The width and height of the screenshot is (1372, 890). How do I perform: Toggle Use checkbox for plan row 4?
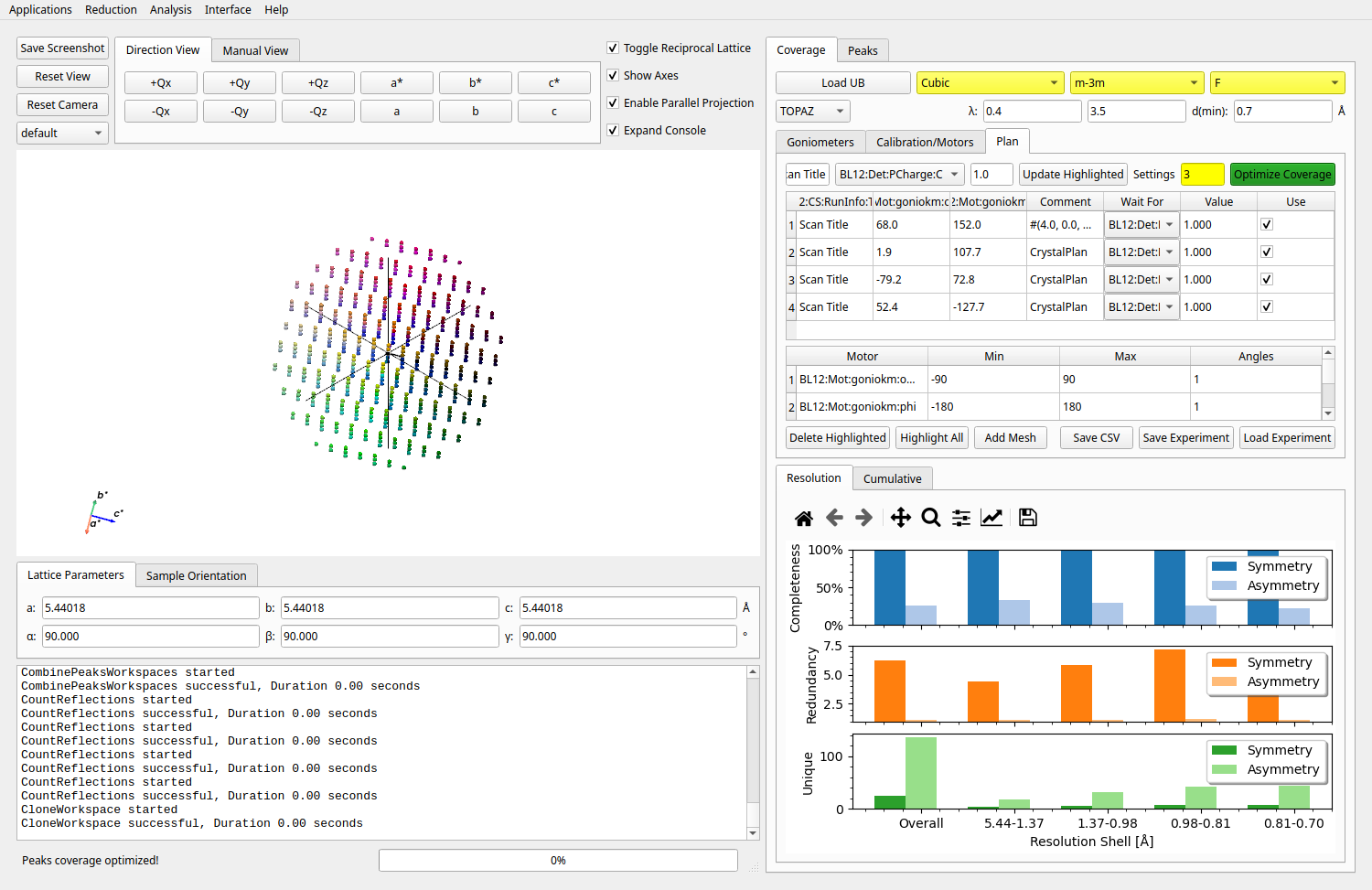click(1267, 306)
